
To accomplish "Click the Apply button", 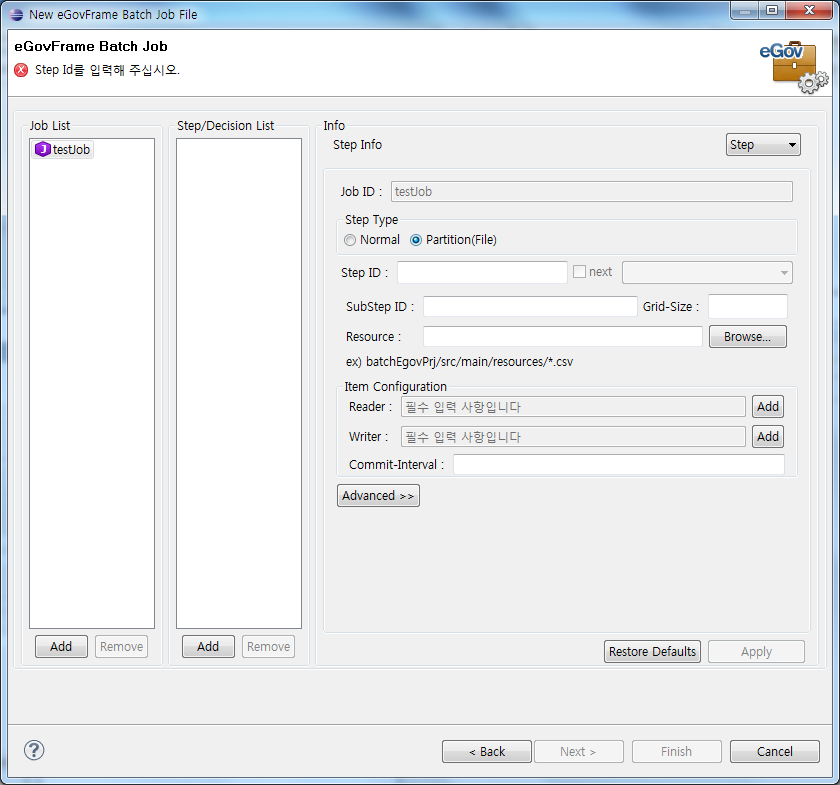I will [756, 652].
